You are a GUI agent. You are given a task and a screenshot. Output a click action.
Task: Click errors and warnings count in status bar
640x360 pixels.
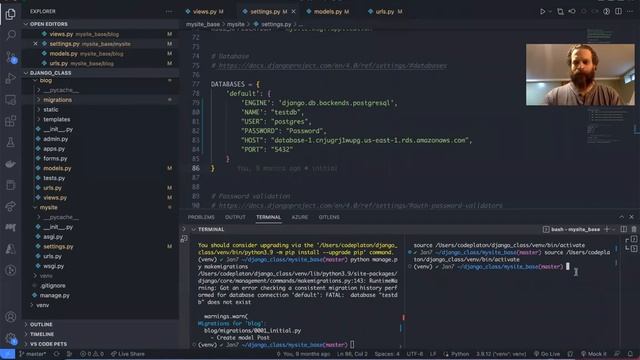(x=91, y=354)
